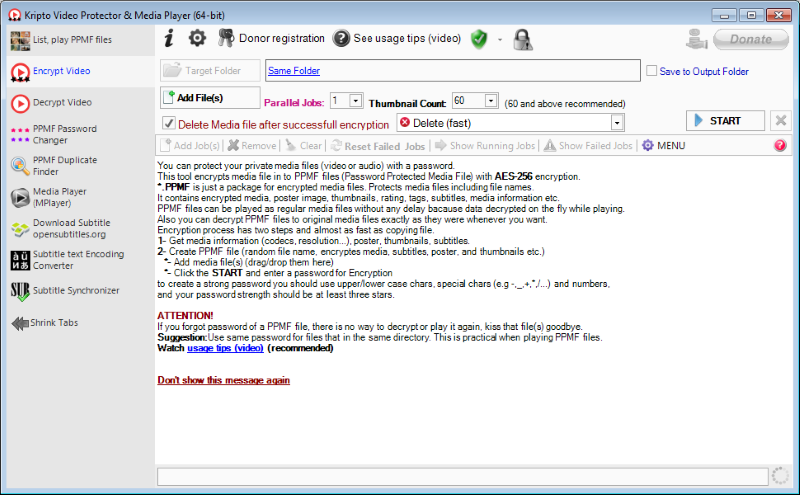Click the Subtitle Synchronizer SUB icon
The image size is (800, 495).
pyautogui.click(x=20, y=291)
